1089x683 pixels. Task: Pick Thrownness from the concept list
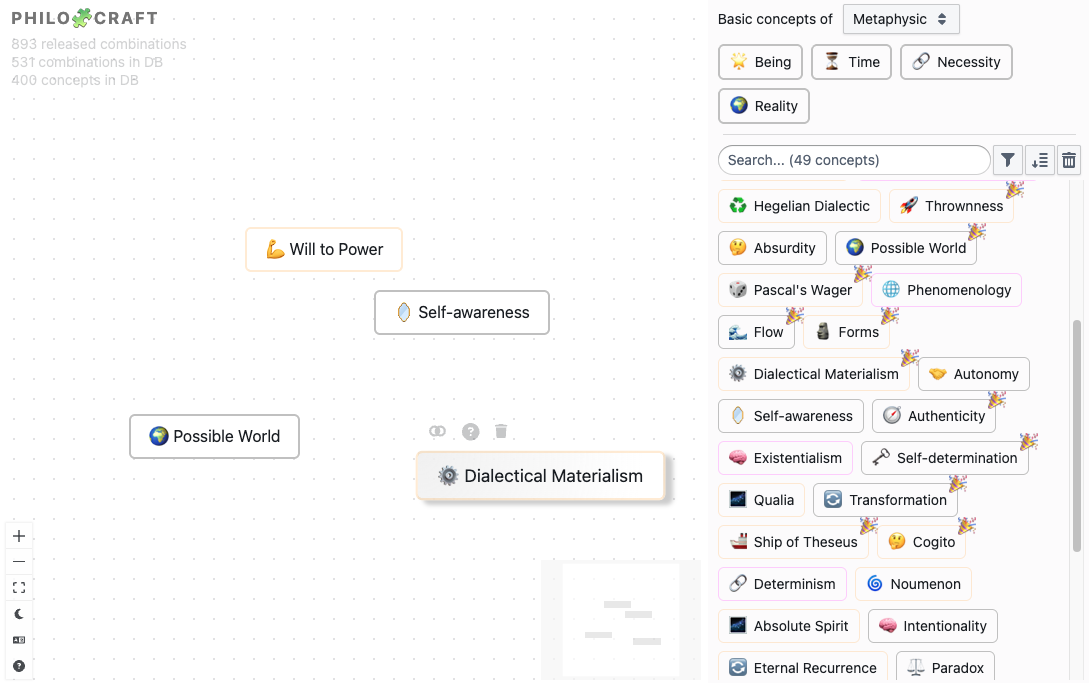(x=951, y=206)
